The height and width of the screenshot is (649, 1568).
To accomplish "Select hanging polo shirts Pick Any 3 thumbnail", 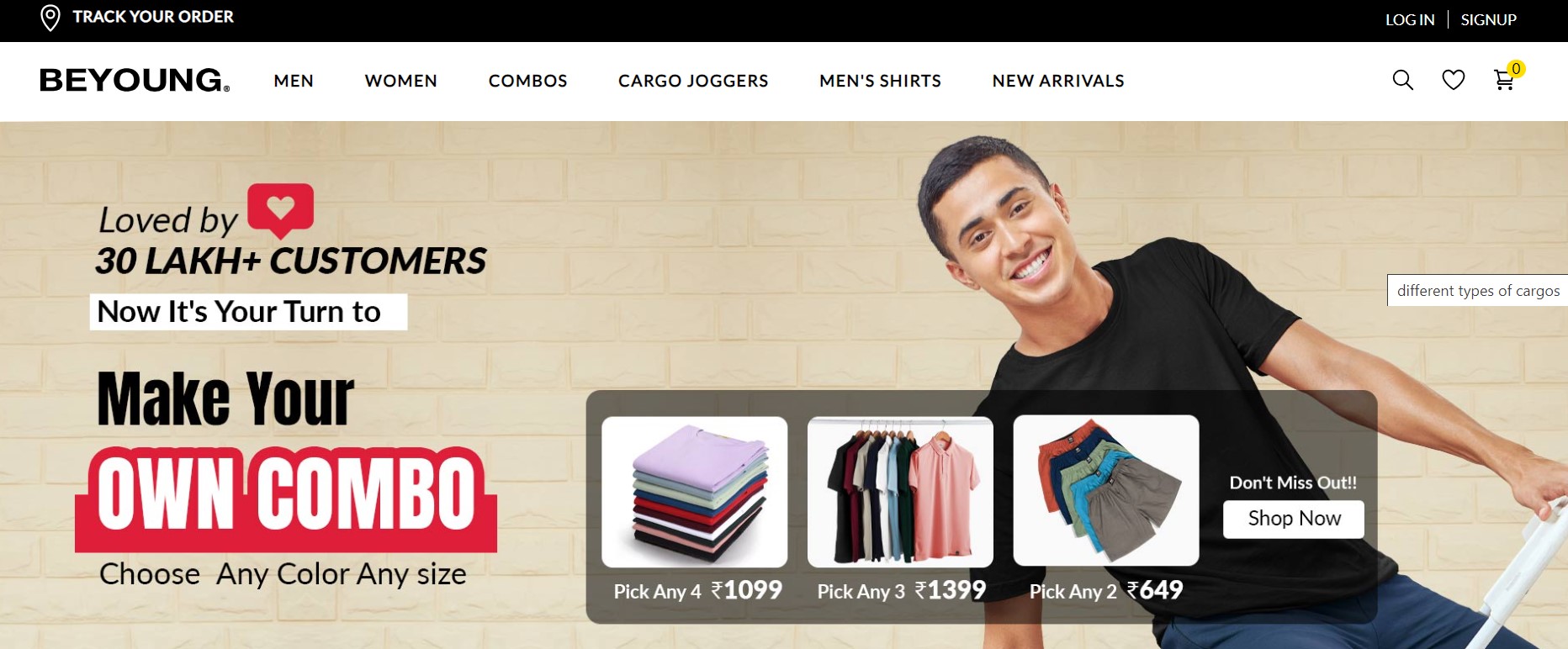I will click(x=900, y=492).
